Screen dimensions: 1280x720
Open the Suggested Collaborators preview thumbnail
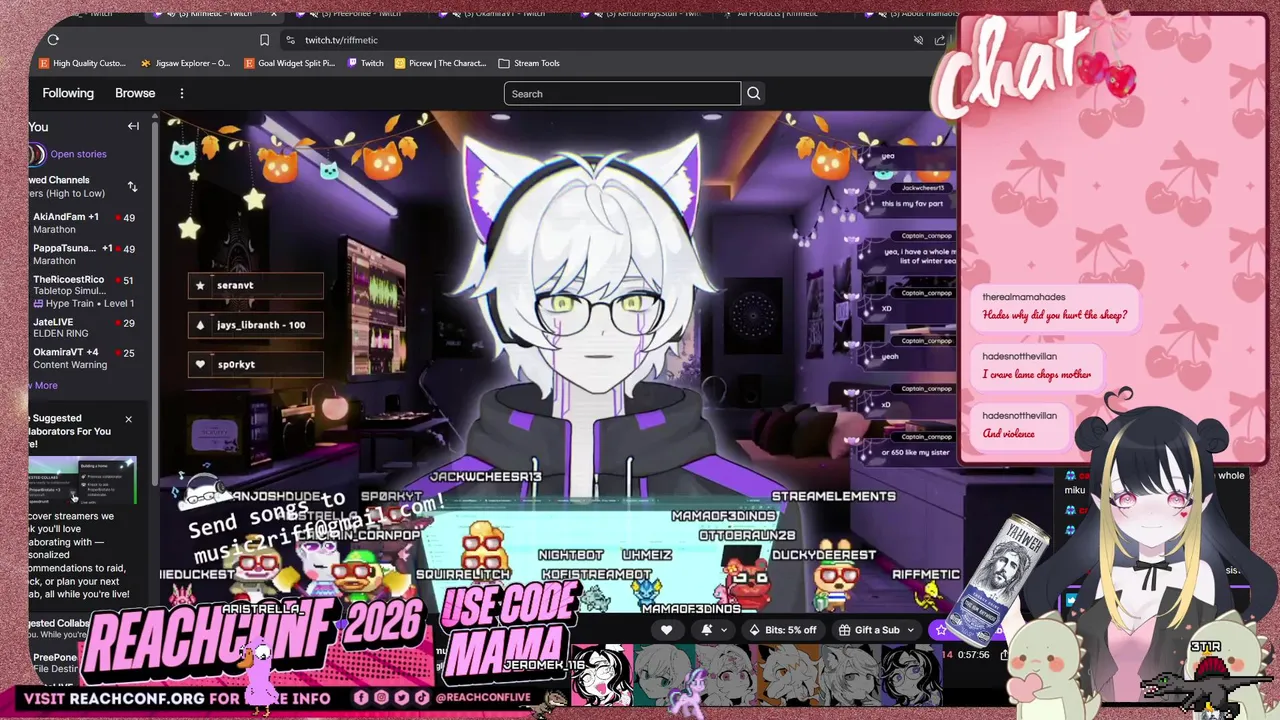(x=82, y=481)
